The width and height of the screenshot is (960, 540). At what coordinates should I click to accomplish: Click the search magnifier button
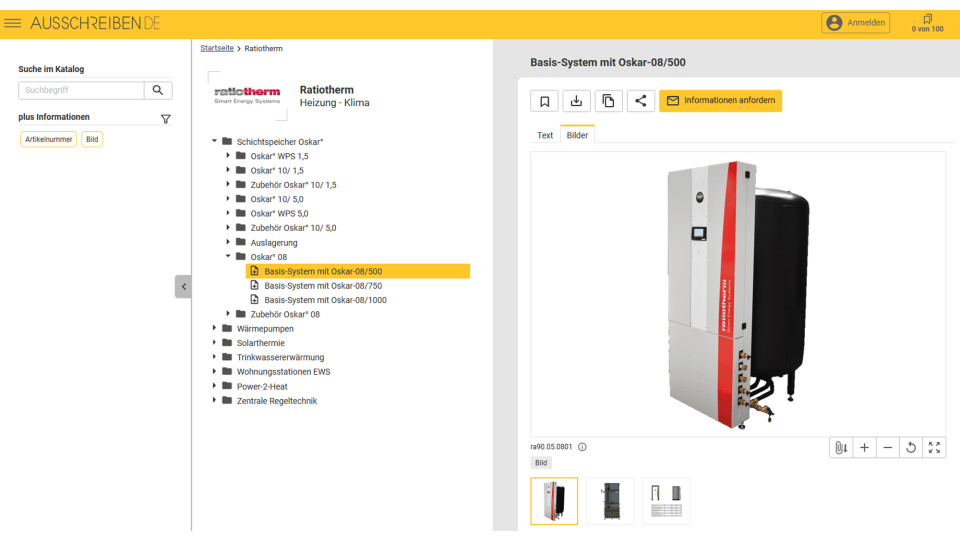pyautogui.click(x=158, y=90)
